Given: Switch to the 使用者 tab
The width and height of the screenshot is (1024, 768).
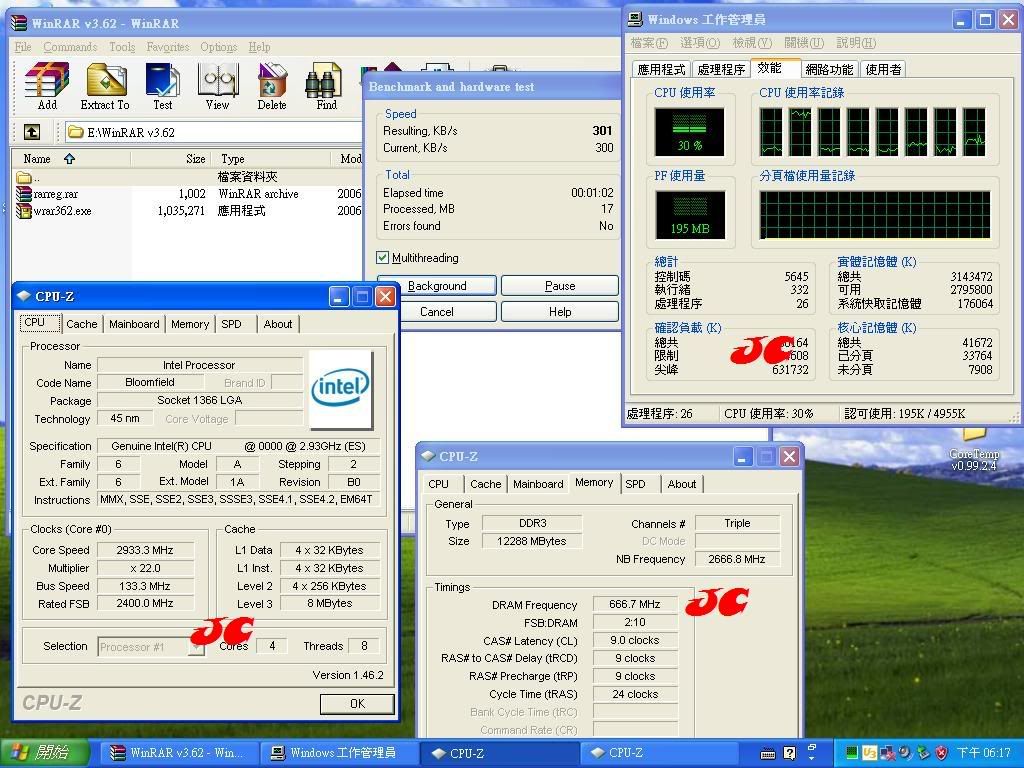Looking at the screenshot, I should pos(884,69).
